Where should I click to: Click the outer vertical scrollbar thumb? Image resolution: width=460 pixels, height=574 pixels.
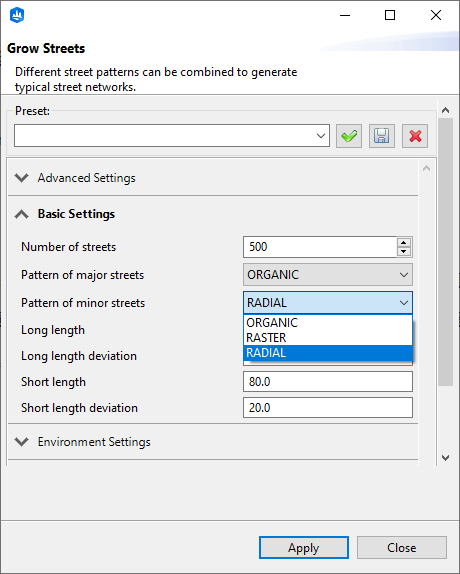tap(445, 251)
